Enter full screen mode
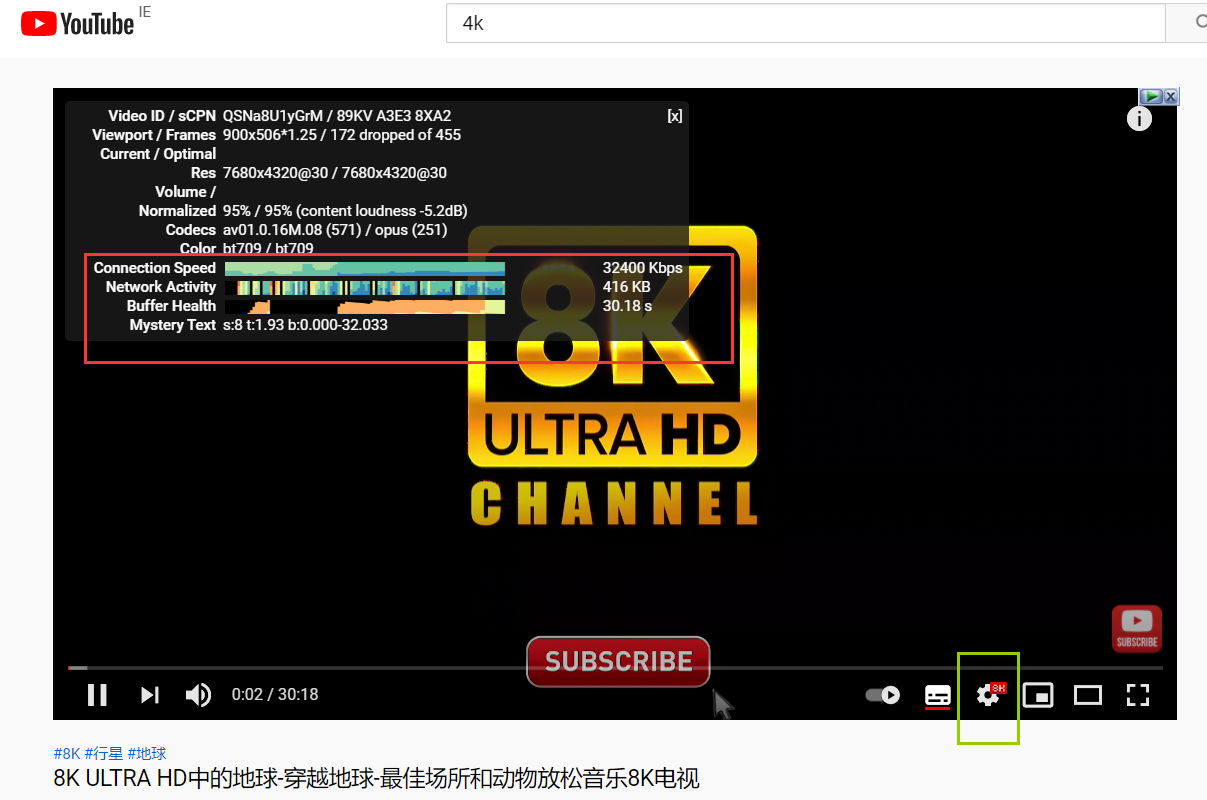The width and height of the screenshot is (1207, 800). [1138, 695]
